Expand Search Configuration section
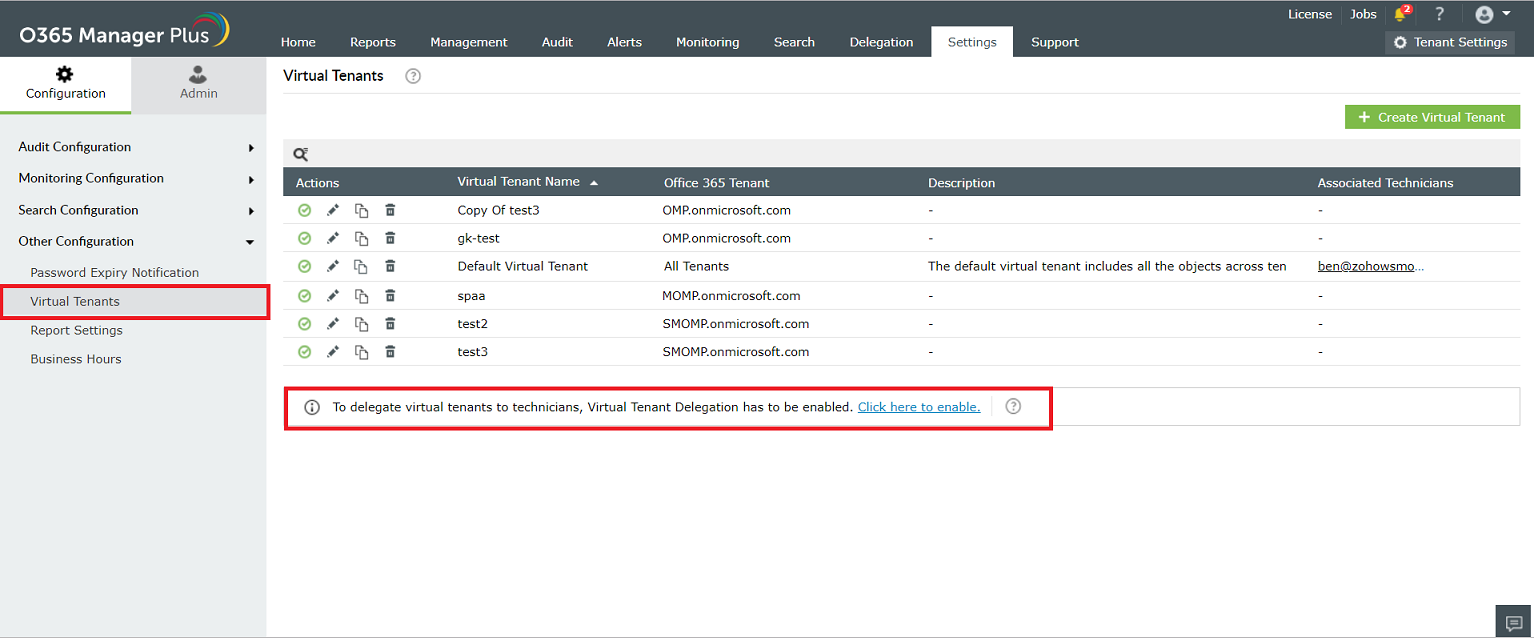Screen dimensions: 1534x641 point(136,210)
